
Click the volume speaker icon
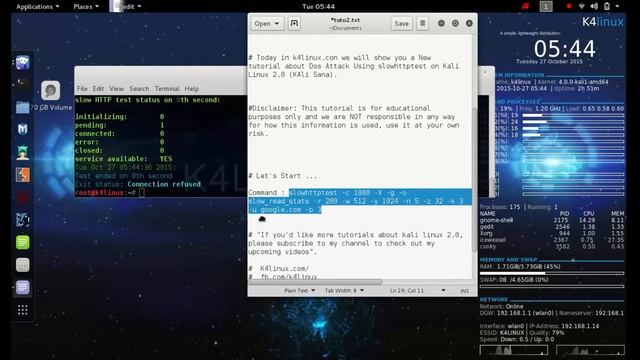click(594, 6)
